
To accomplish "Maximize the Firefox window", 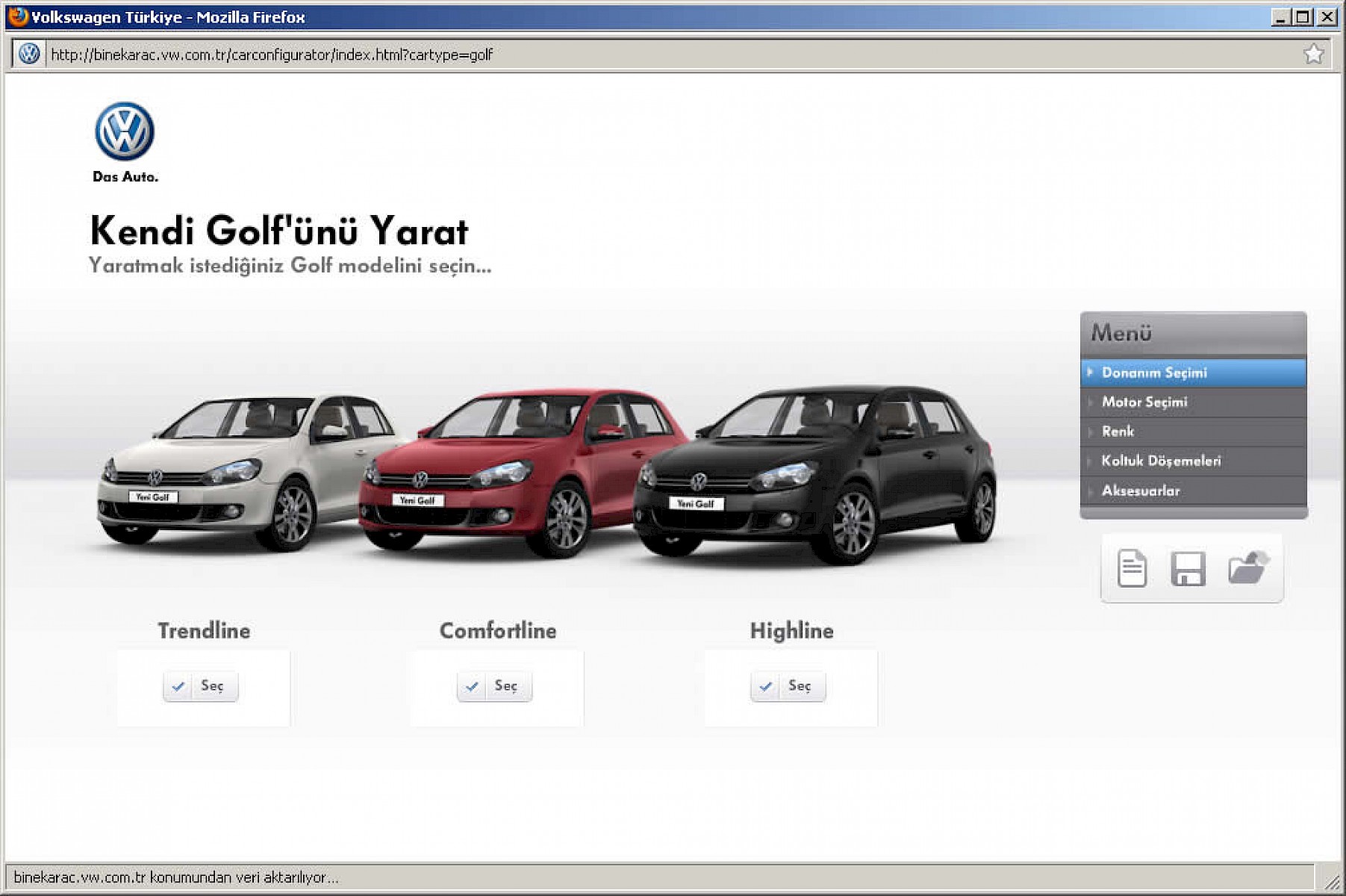I will (1303, 16).
